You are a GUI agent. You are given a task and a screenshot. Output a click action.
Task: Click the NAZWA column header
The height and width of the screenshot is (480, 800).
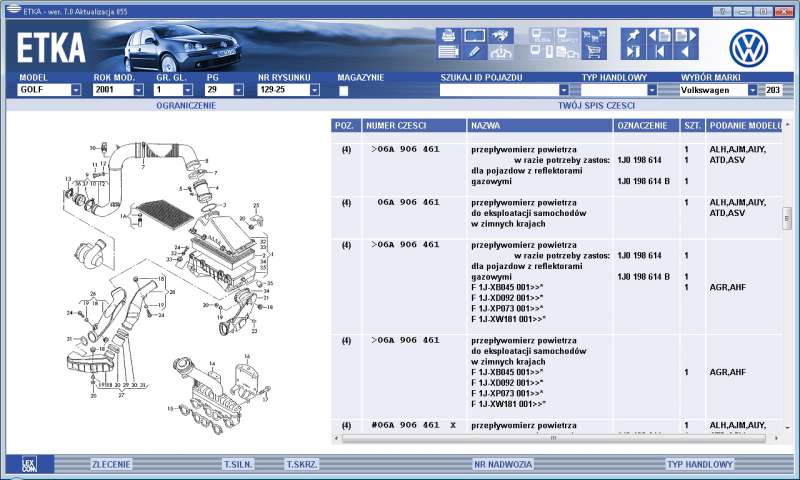(x=540, y=125)
